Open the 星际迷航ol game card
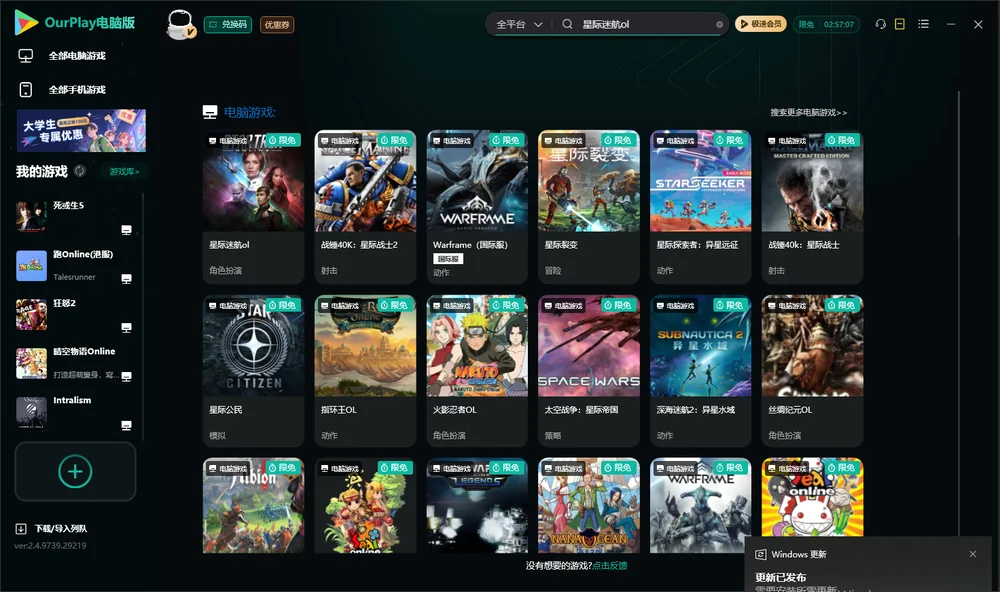Viewport: 1000px width, 592px height. click(254, 207)
